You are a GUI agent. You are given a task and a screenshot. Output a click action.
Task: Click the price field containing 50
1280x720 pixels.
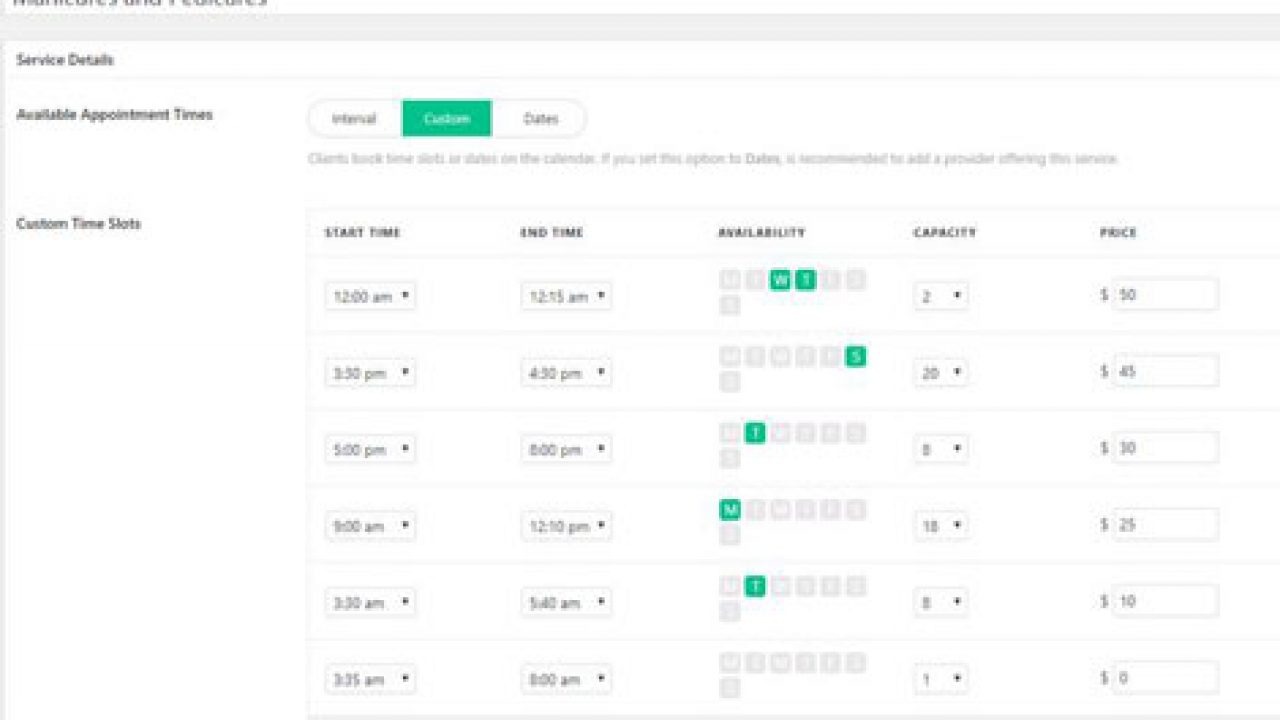tap(1165, 295)
